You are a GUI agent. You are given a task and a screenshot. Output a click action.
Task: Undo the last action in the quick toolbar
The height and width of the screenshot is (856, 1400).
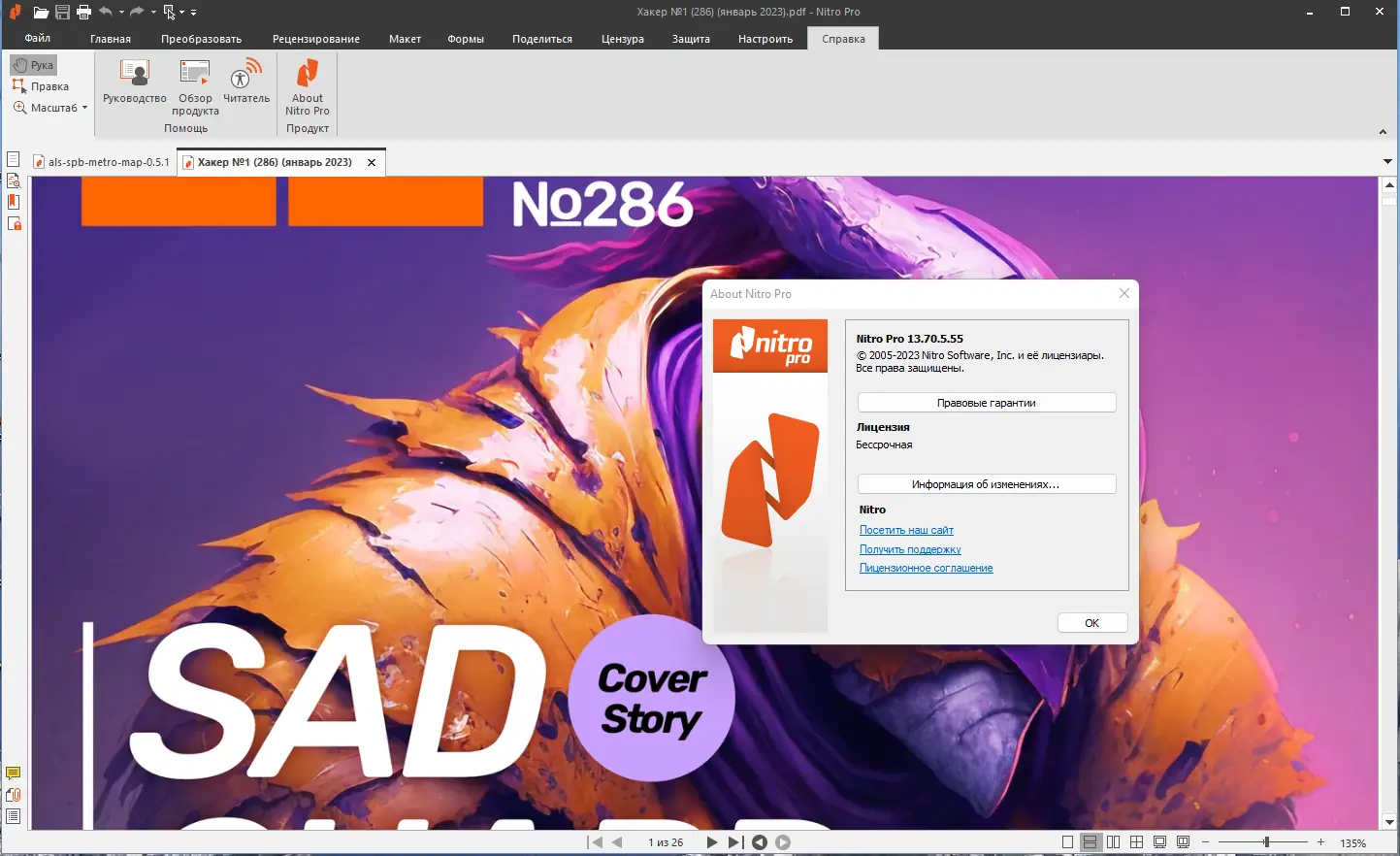105,12
